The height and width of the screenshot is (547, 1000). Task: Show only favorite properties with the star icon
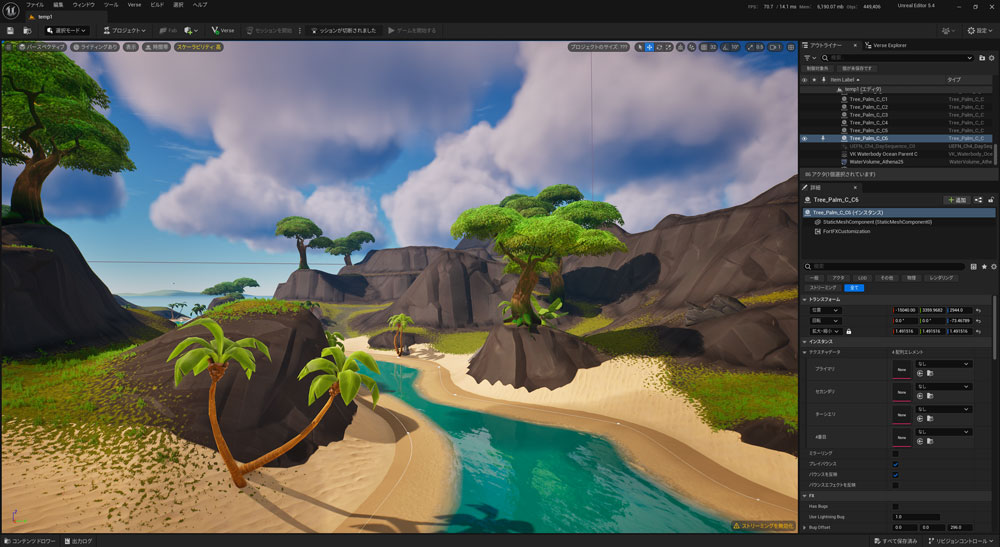point(984,266)
